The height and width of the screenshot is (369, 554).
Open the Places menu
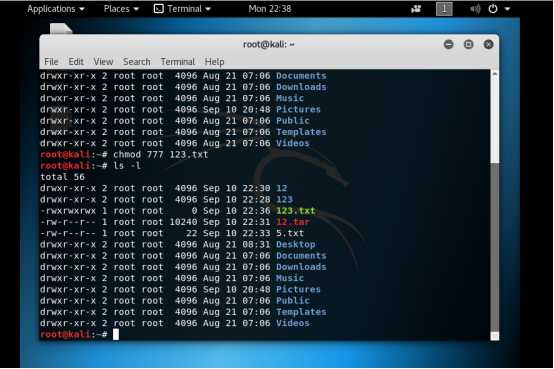point(121,9)
